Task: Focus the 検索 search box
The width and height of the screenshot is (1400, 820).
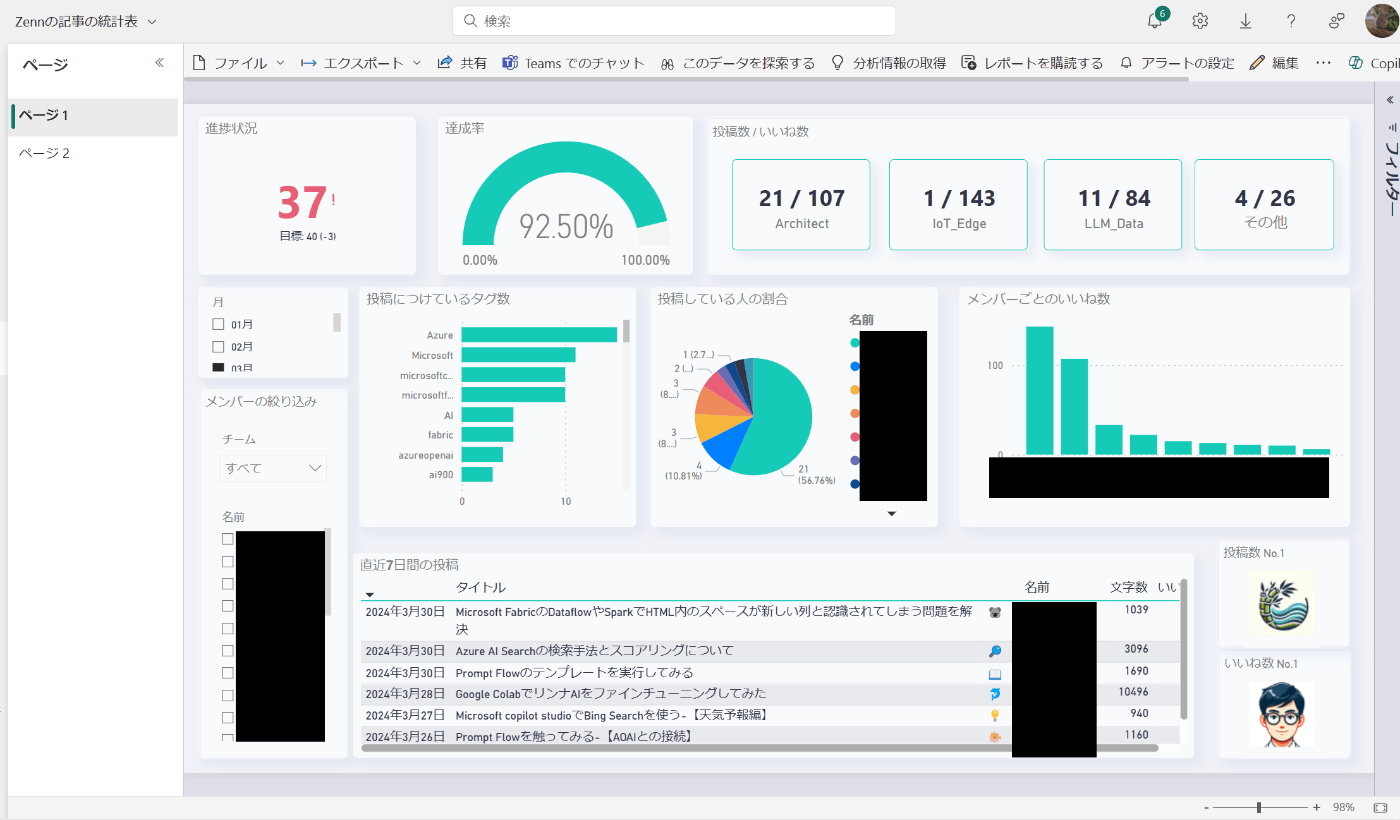Action: (674, 21)
